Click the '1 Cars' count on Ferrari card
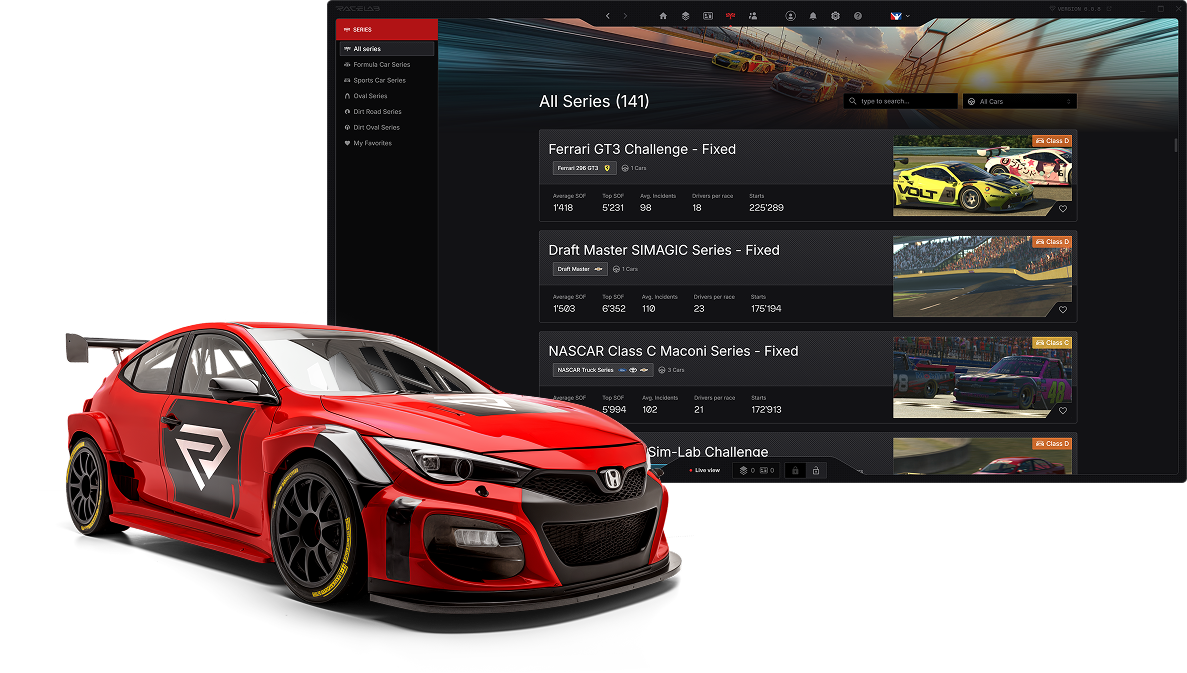Screen dimensions: 1187x673 pos(634,168)
